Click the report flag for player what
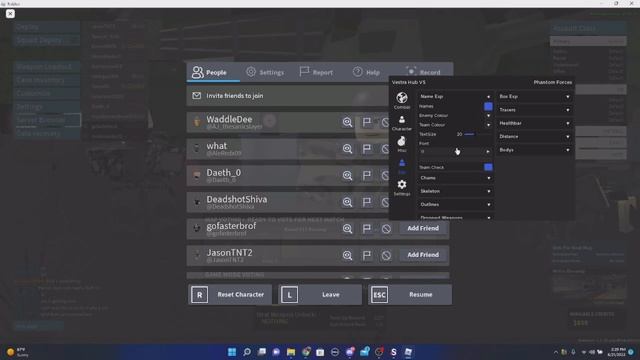Image resolution: width=640 pixels, height=360 pixels. pyautogui.click(x=367, y=149)
